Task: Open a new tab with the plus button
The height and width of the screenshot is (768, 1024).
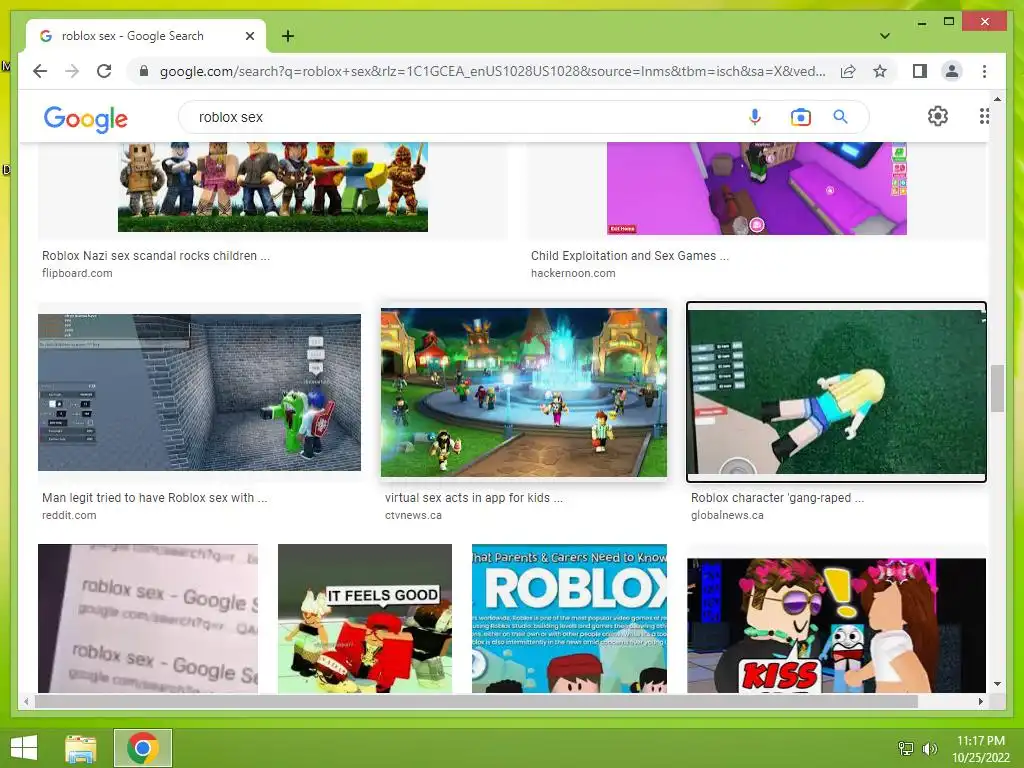Action: pyautogui.click(x=287, y=36)
